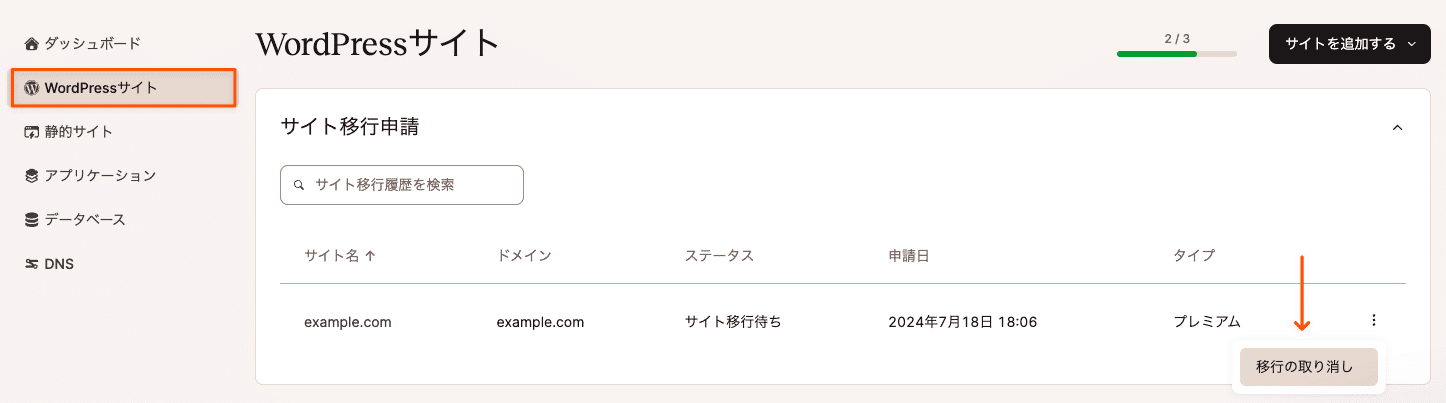
Task: Click the 2 / 3 progress bar
Action: click(1177, 53)
